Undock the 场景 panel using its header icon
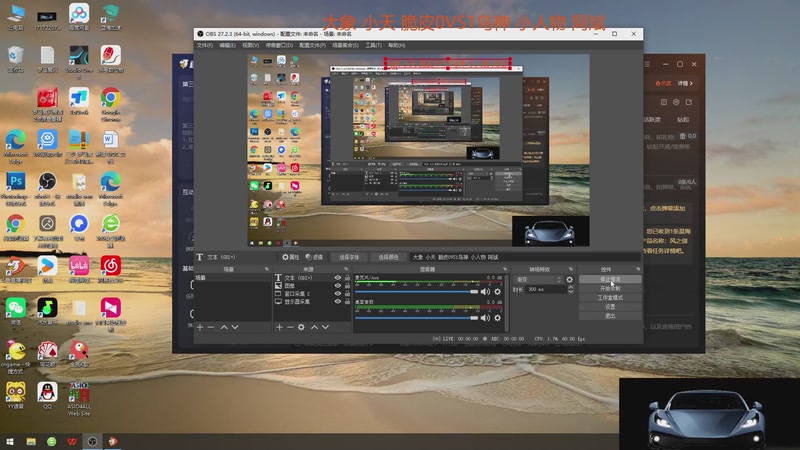 click(266, 269)
